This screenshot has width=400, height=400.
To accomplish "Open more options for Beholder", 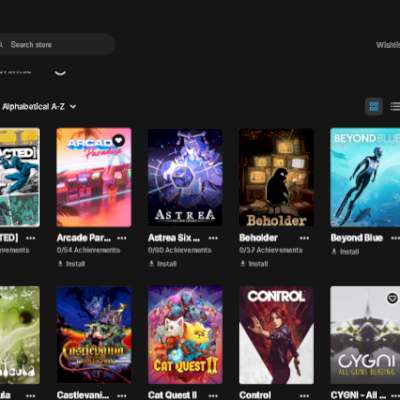I will [x=304, y=238].
